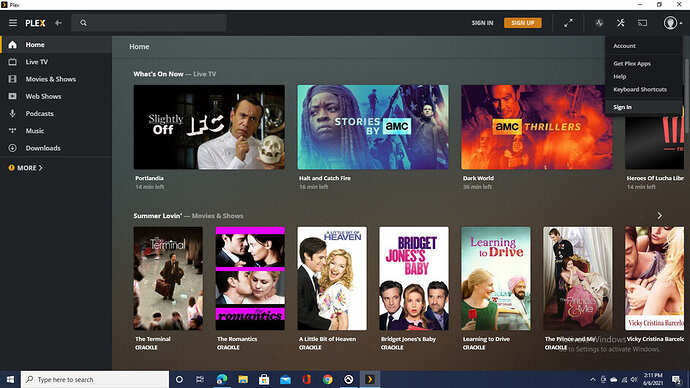
Task: Select Help in the user menu
Action: tap(620, 77)
